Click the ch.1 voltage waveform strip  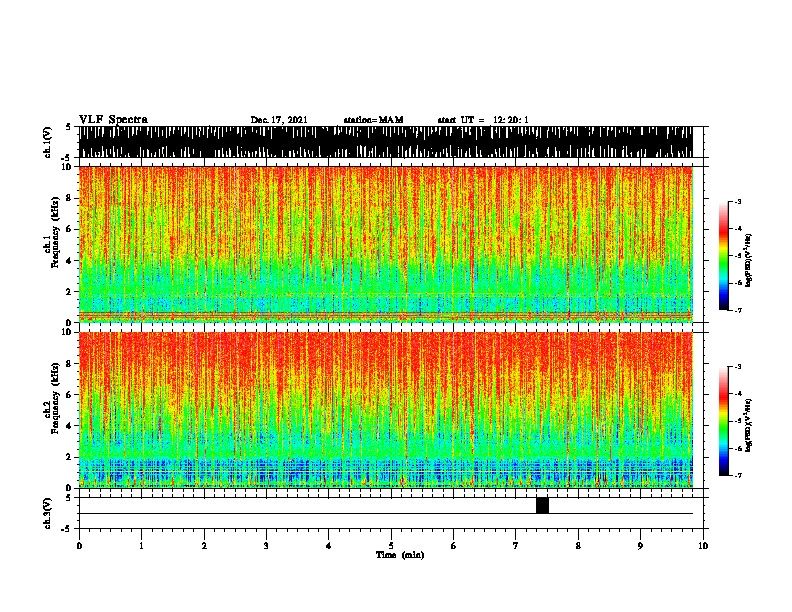pyautogui.click(x=386, y=142)
